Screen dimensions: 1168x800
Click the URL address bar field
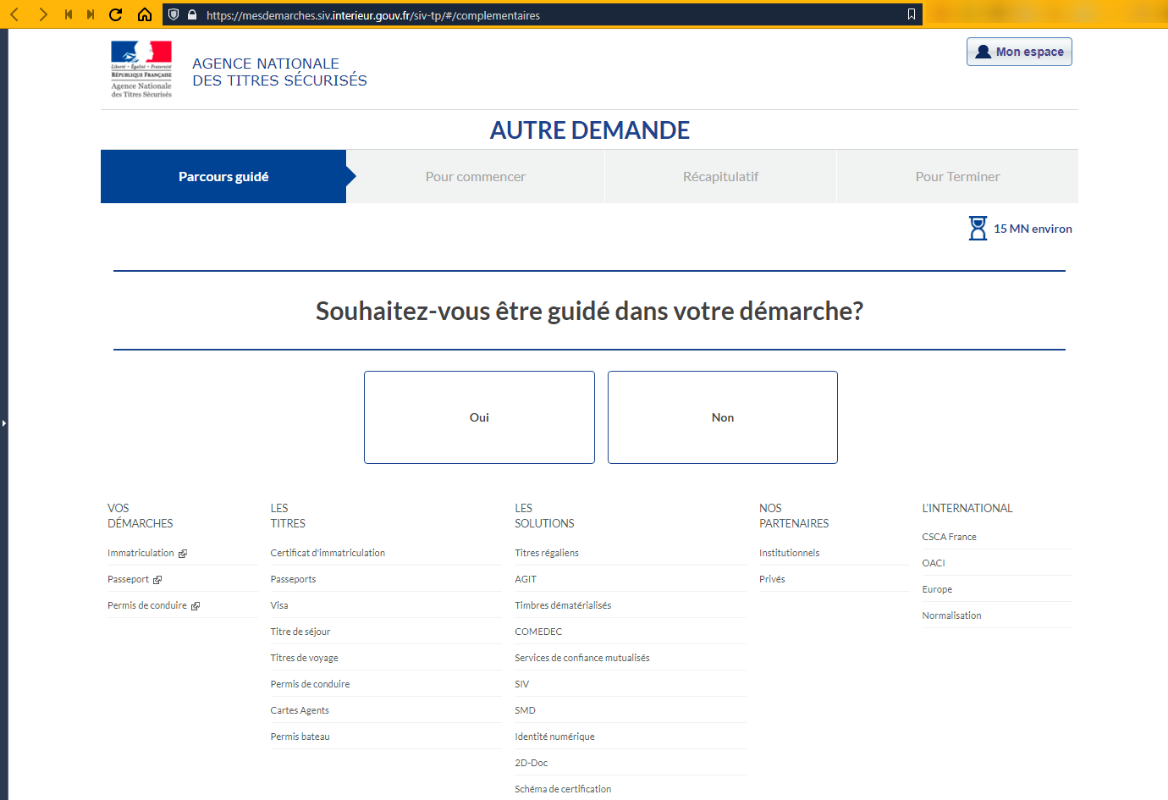(x=550, y=15)
